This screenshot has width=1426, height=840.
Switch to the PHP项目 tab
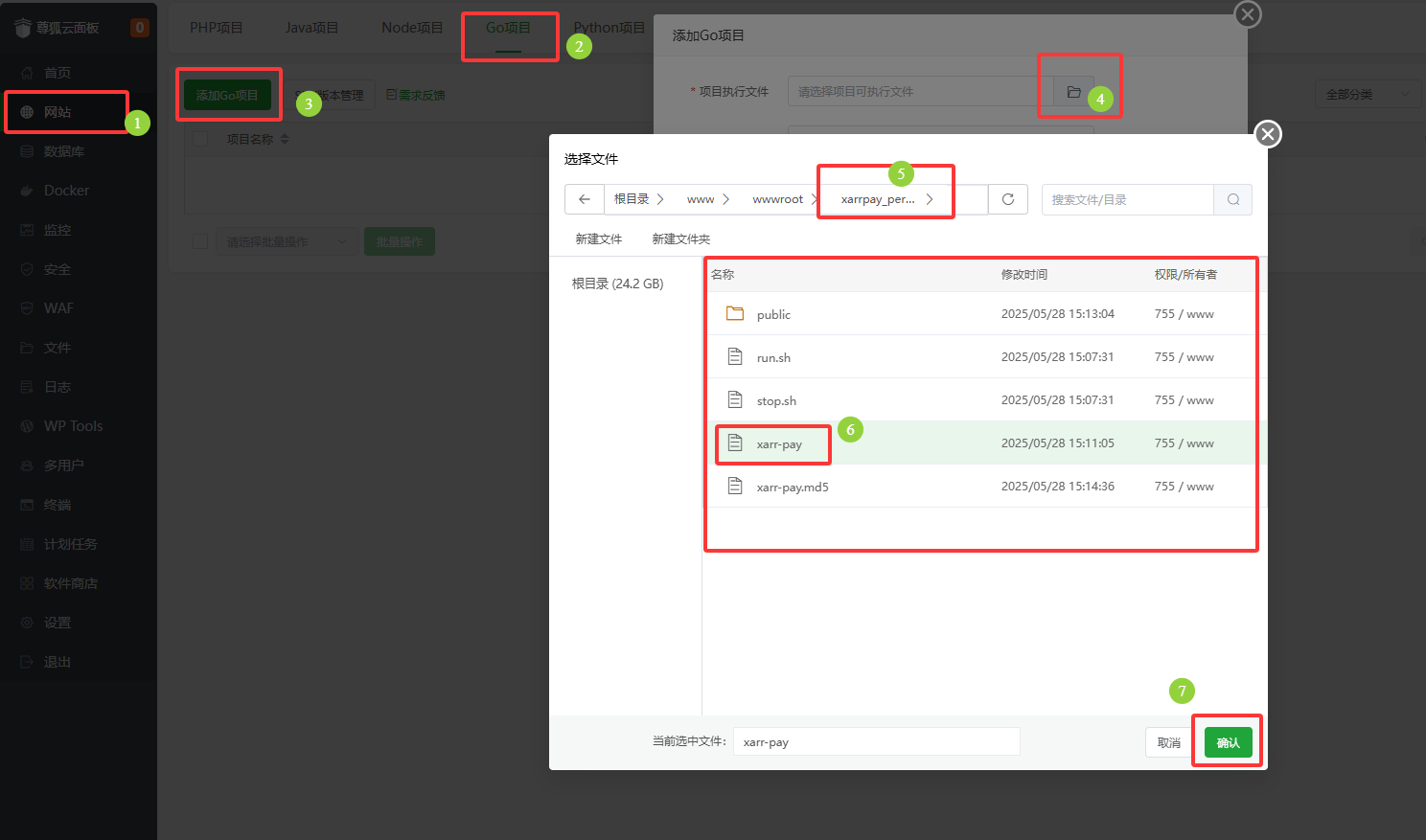216,28
